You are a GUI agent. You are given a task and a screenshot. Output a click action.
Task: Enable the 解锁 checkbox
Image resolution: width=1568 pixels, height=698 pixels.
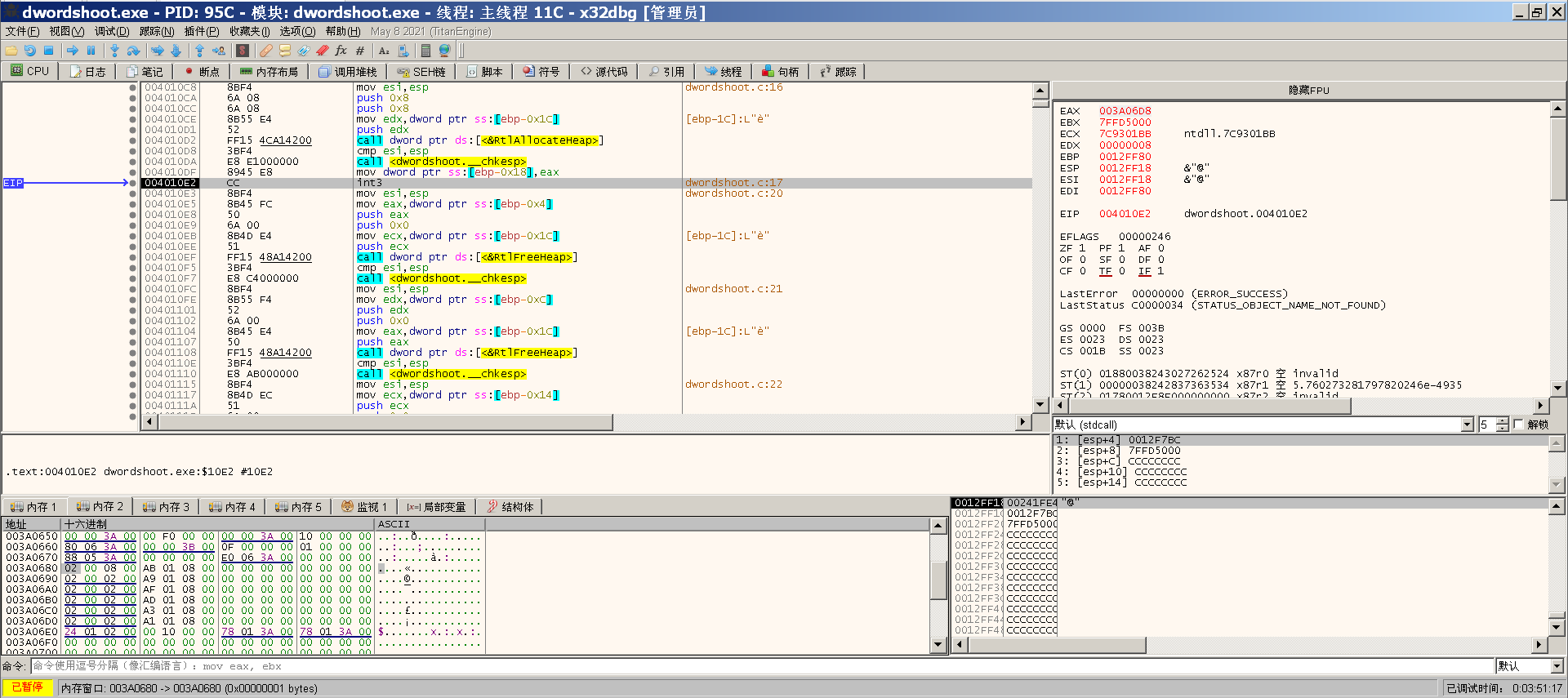pyautogui.click(x=1518, y=425)
